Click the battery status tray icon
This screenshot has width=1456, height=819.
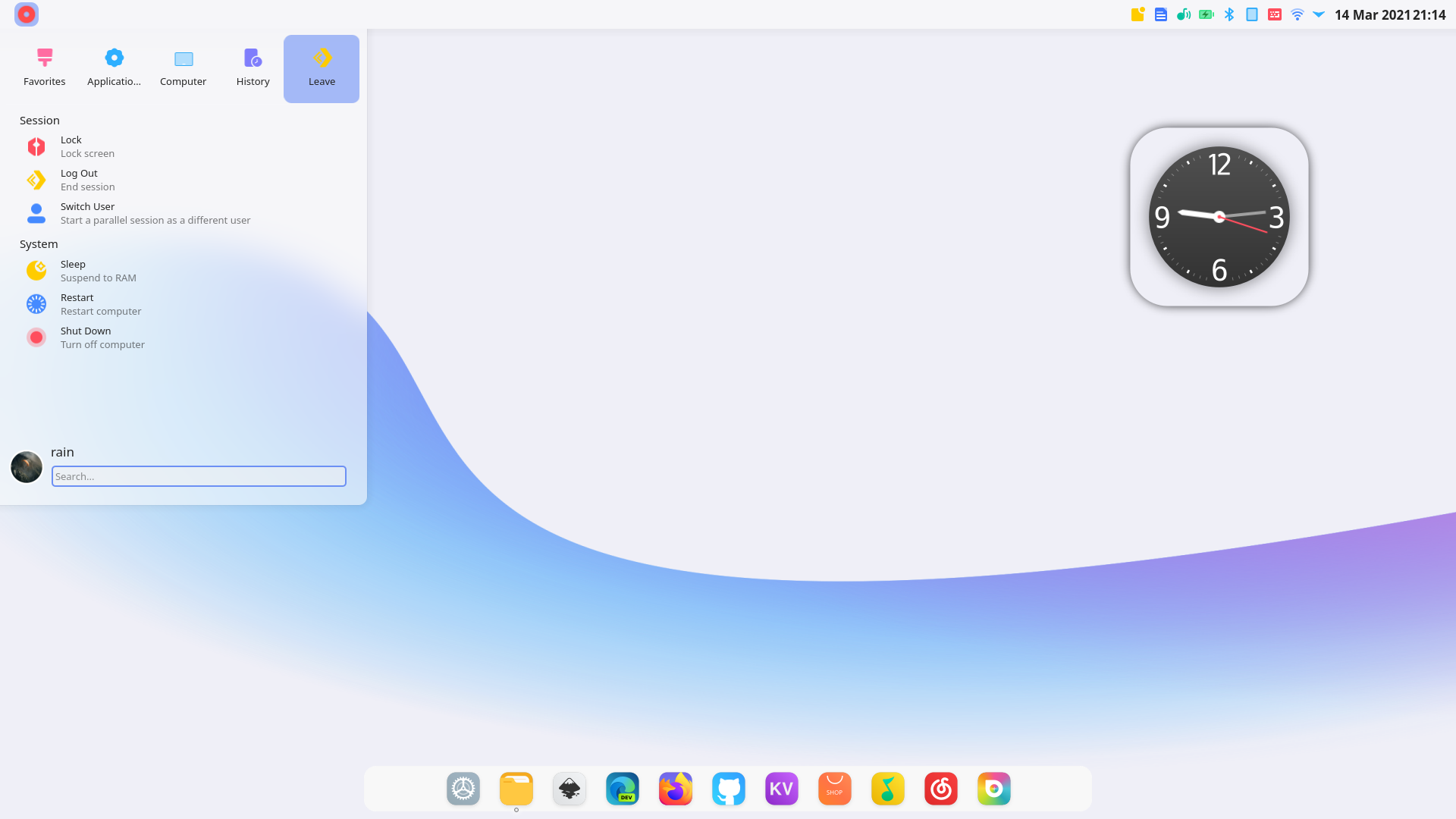tap(1207, 14)
